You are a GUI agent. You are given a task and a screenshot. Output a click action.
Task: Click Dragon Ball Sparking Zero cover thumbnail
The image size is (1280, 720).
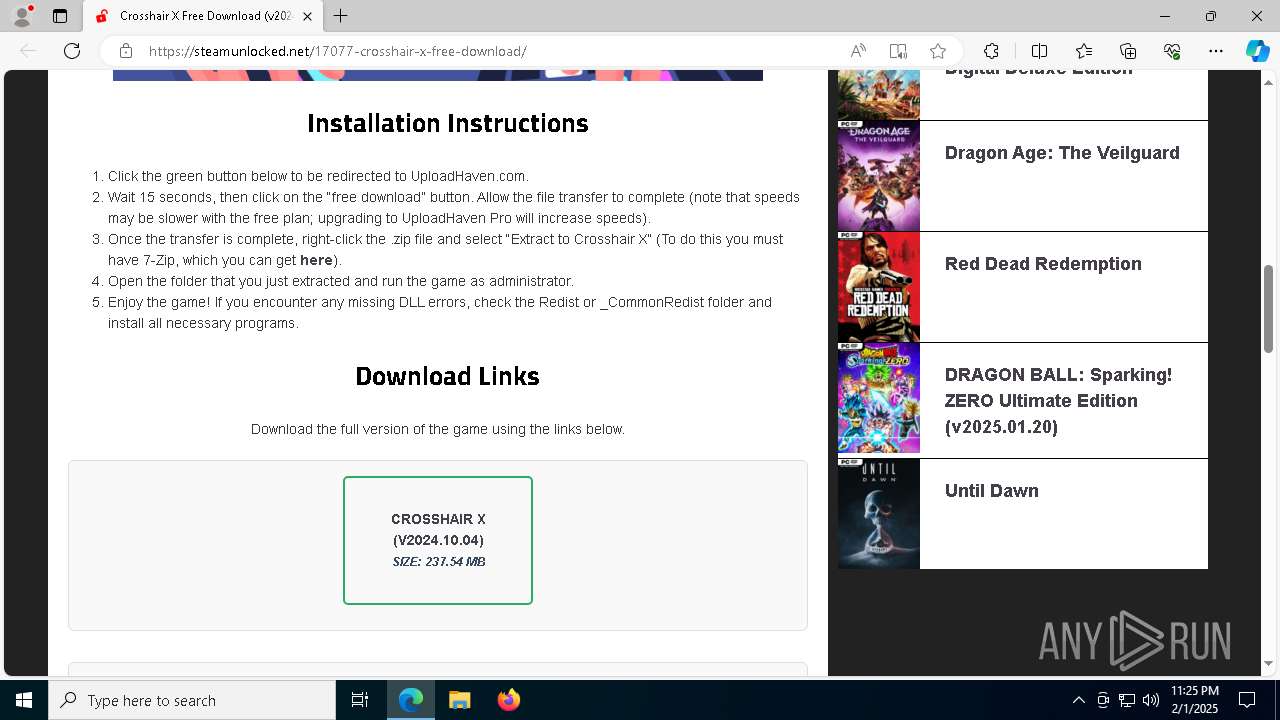pos(879,398)
